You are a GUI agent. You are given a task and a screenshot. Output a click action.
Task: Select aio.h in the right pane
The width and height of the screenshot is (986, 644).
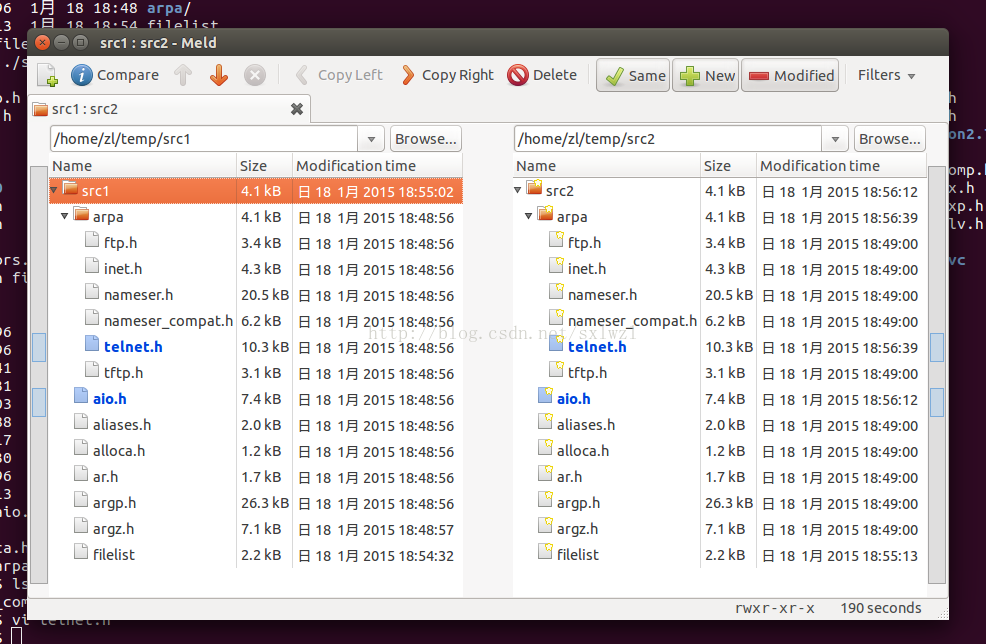[x=573, y=399]
